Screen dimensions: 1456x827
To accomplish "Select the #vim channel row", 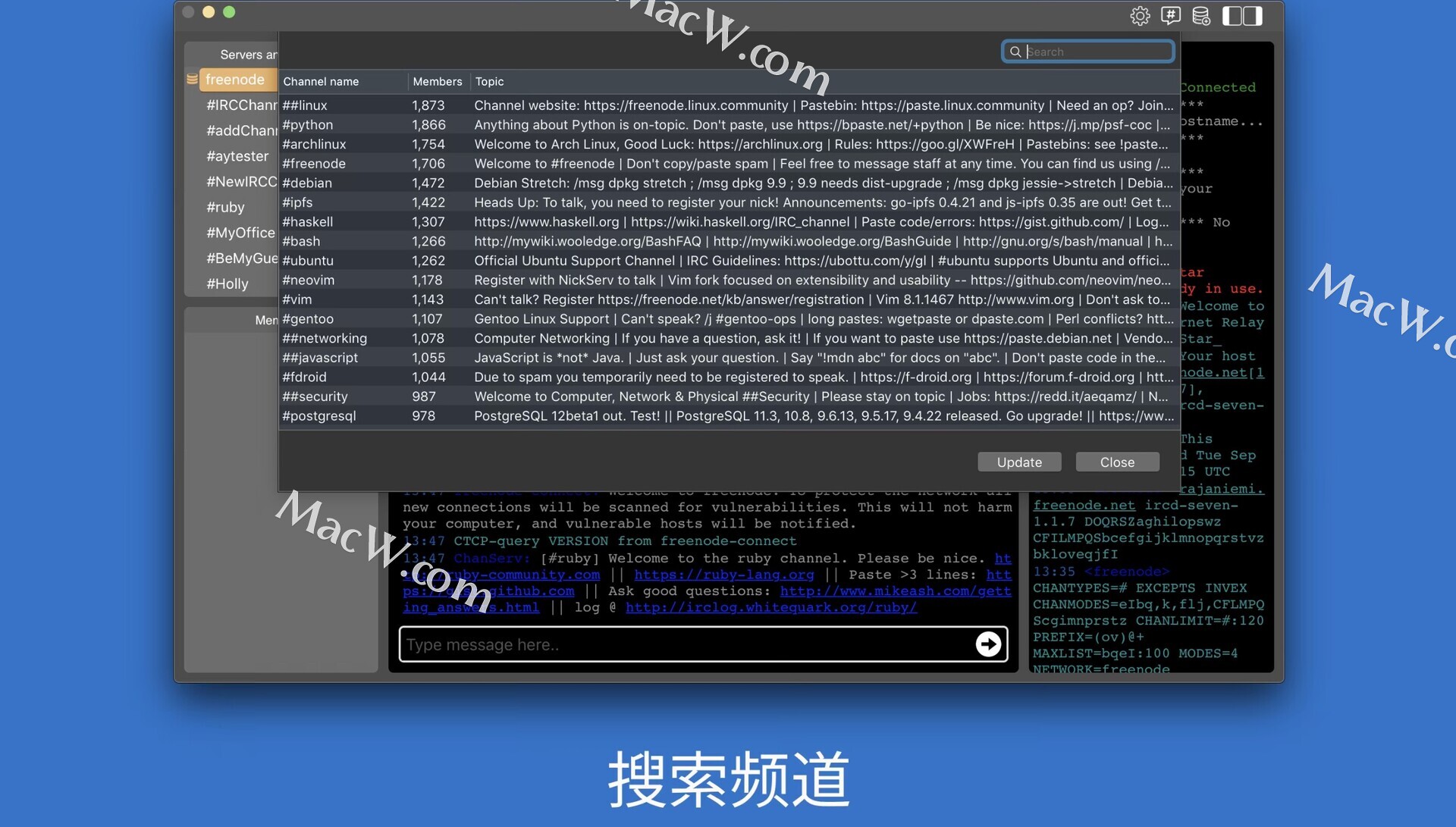I will [x=729, y=299].
